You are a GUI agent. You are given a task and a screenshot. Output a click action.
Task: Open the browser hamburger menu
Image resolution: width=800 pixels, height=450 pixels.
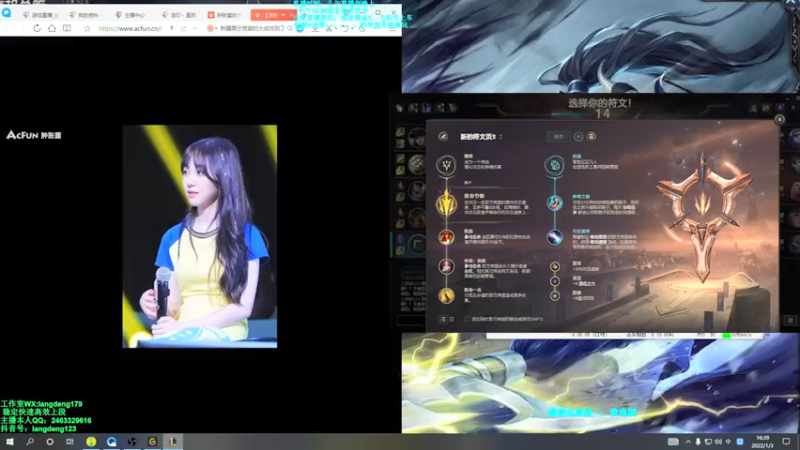[x=391, y=29]
